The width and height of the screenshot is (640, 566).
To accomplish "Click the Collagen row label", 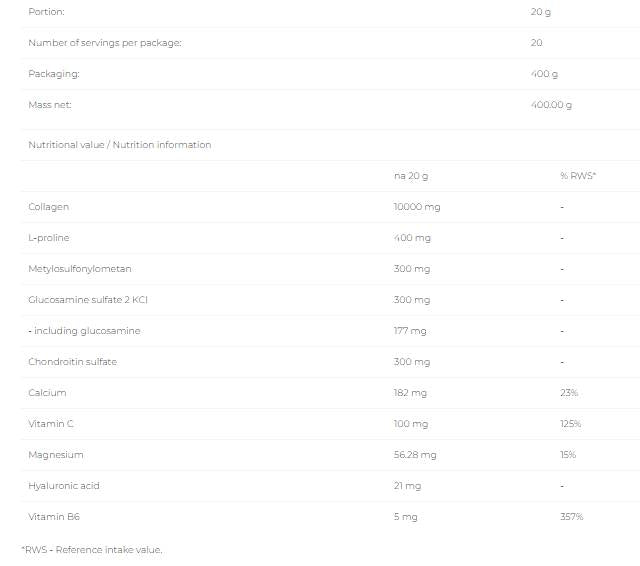I will click(48, 207).
